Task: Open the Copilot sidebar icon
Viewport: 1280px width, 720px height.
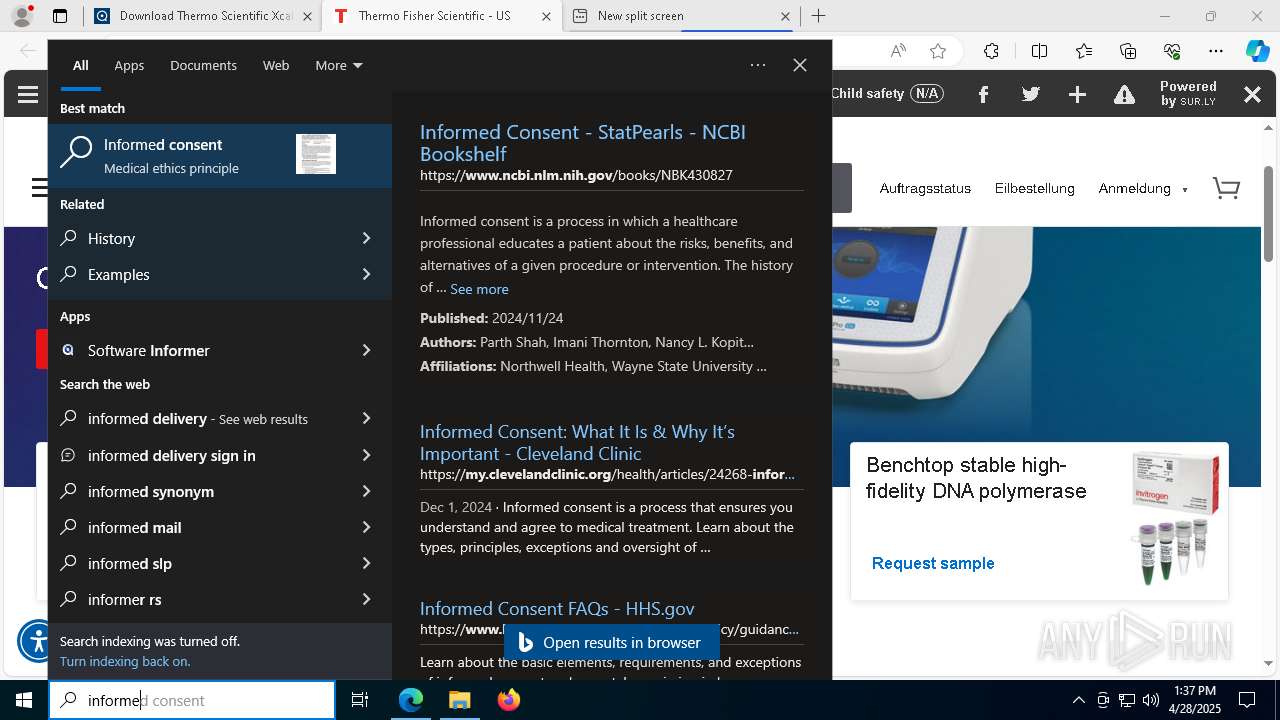Action: point(1257,51)
